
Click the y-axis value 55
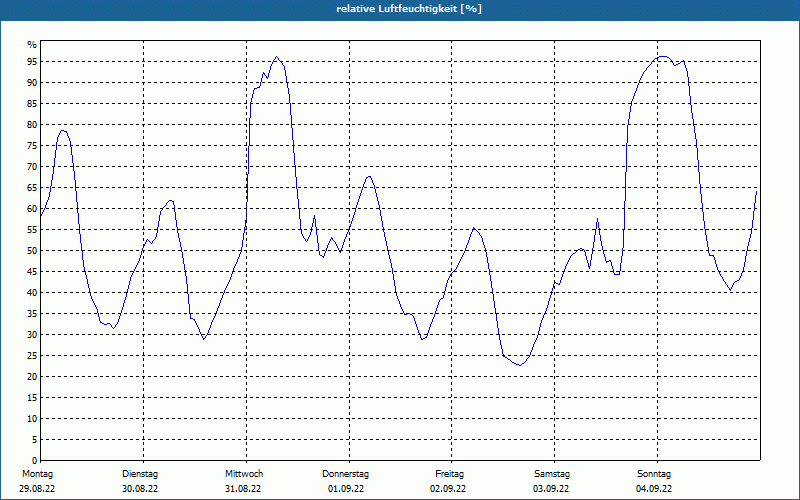[32, 230]
